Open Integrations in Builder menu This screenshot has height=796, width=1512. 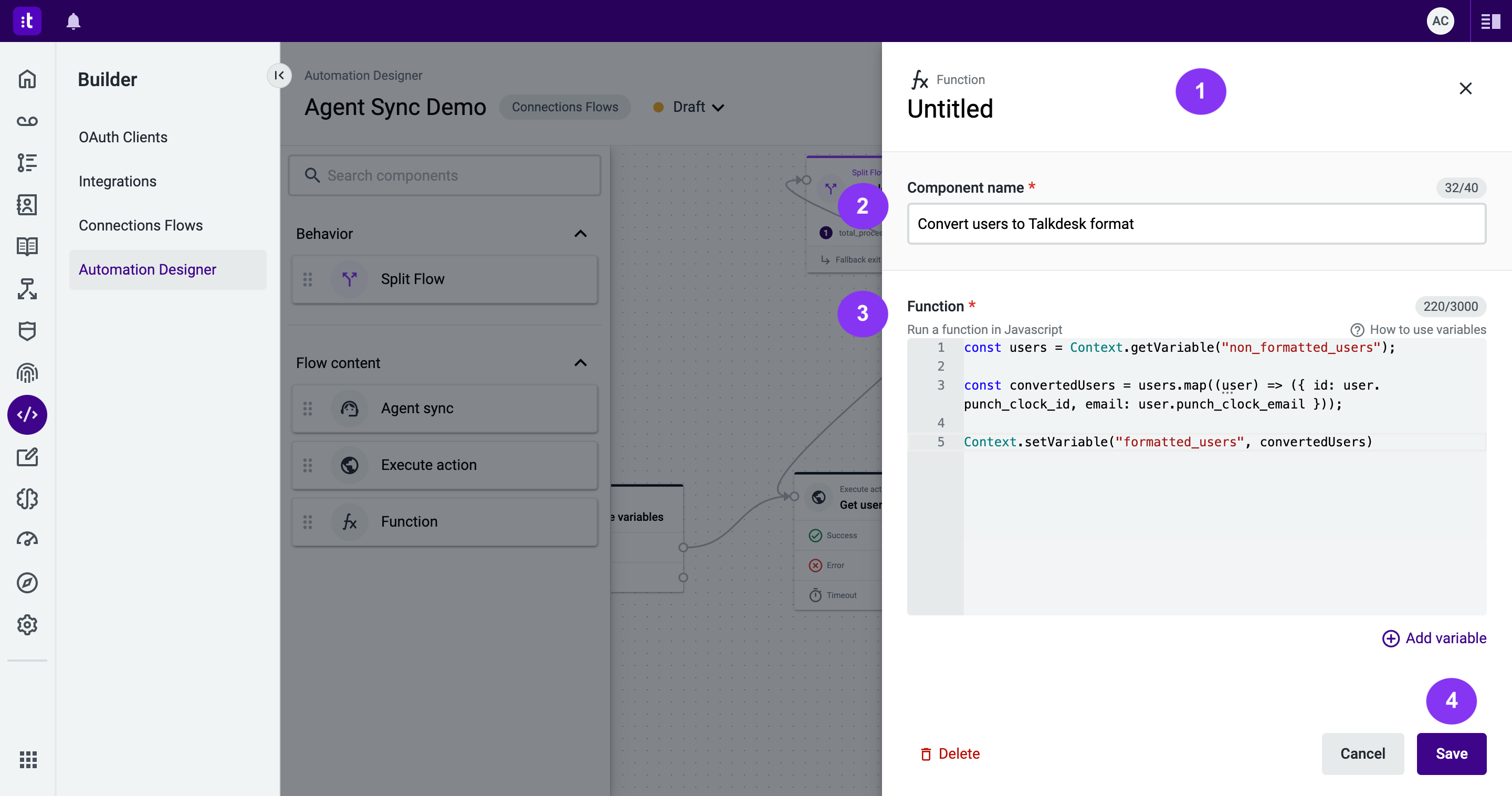118,181
